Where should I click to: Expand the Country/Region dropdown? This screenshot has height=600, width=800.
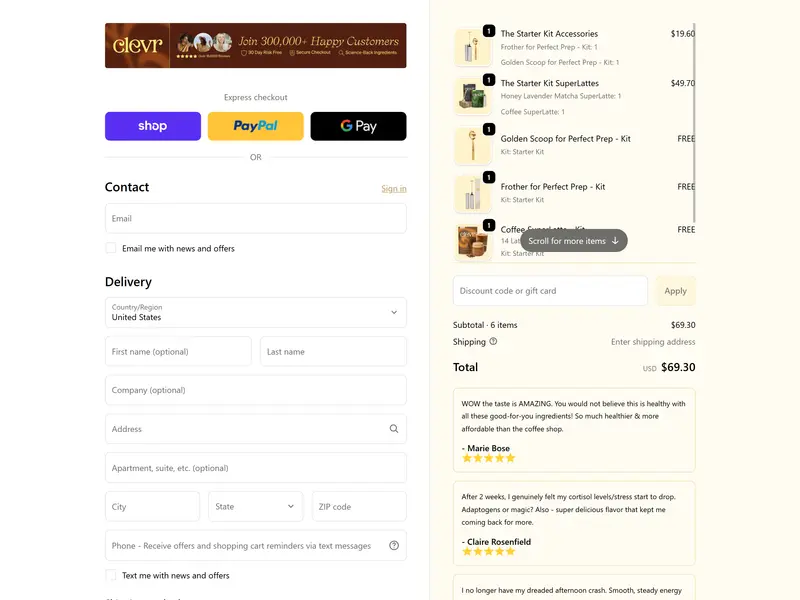tap(256, 312)
